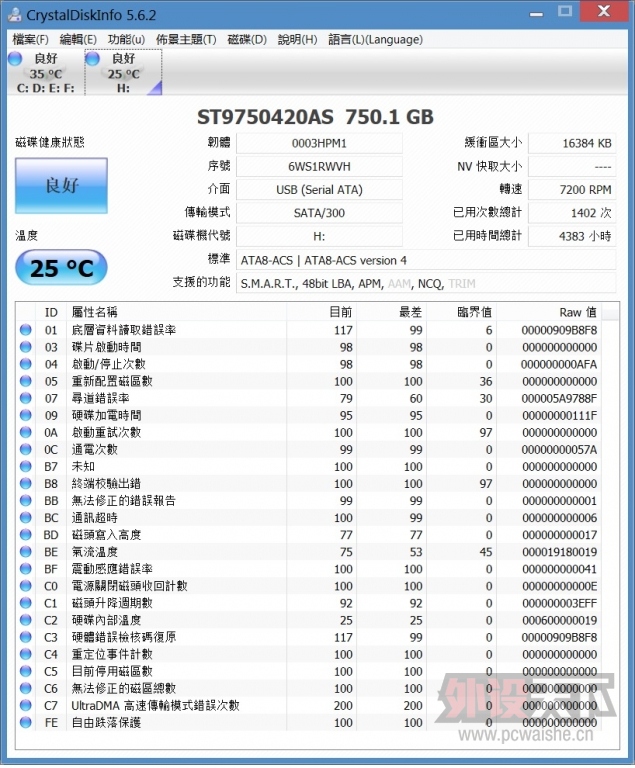Click the 1402 次 power on count field
This screenshot has width=635, height=768.
(572, 213)
